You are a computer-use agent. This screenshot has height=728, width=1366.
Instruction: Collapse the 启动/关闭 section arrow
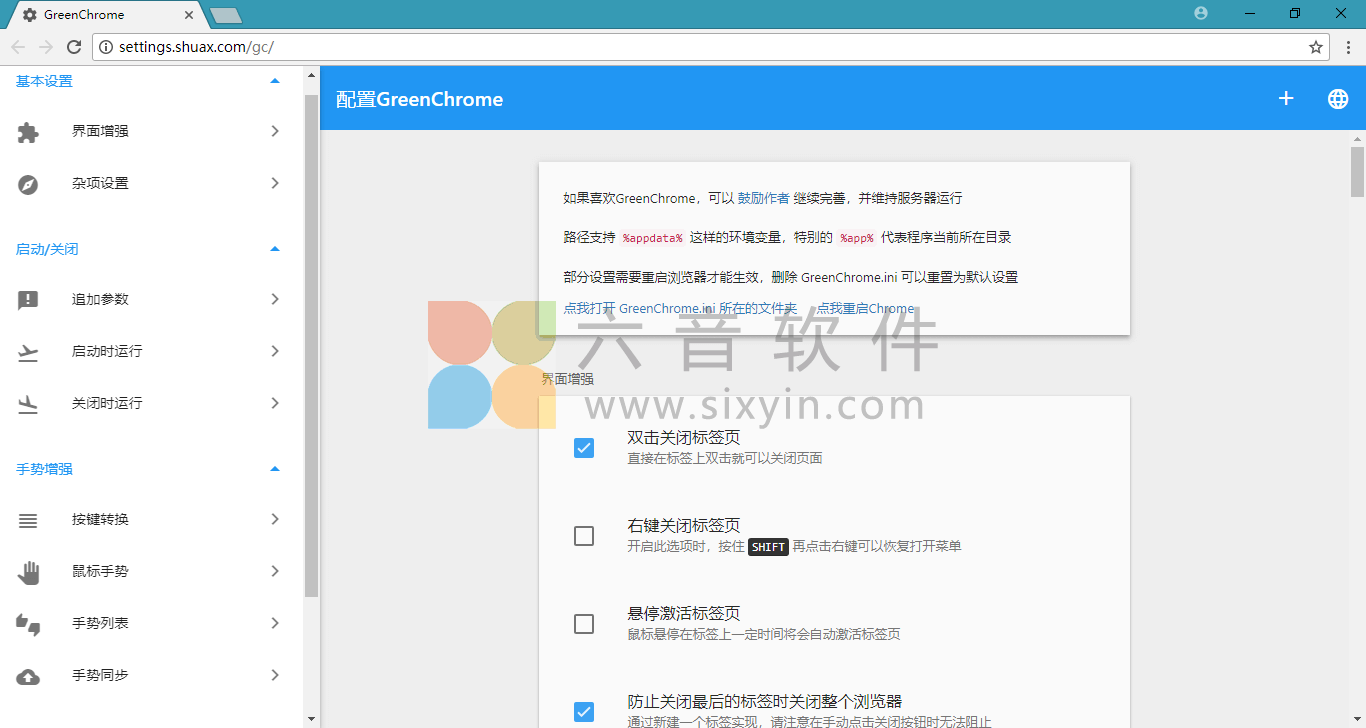(x=275, y=249)
